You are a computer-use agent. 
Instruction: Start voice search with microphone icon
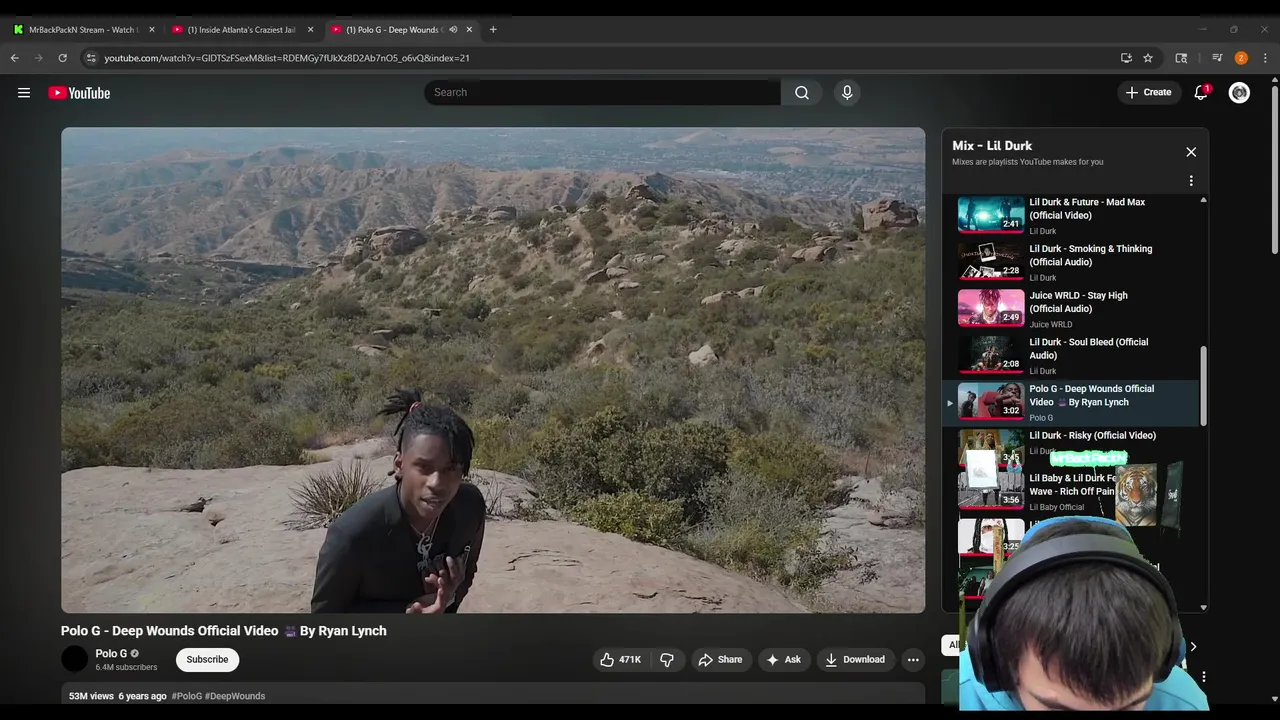click(847, 92)
